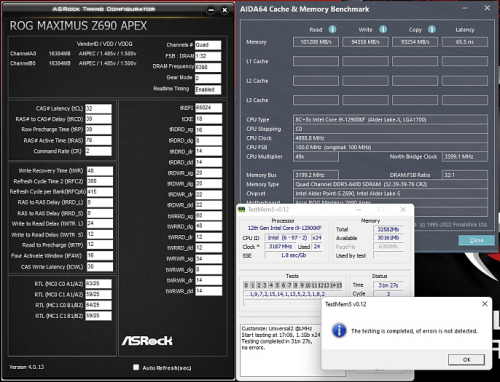500x382 pixels.
Task: Click the Gear Mode field
Action: (x=208, y=78)
